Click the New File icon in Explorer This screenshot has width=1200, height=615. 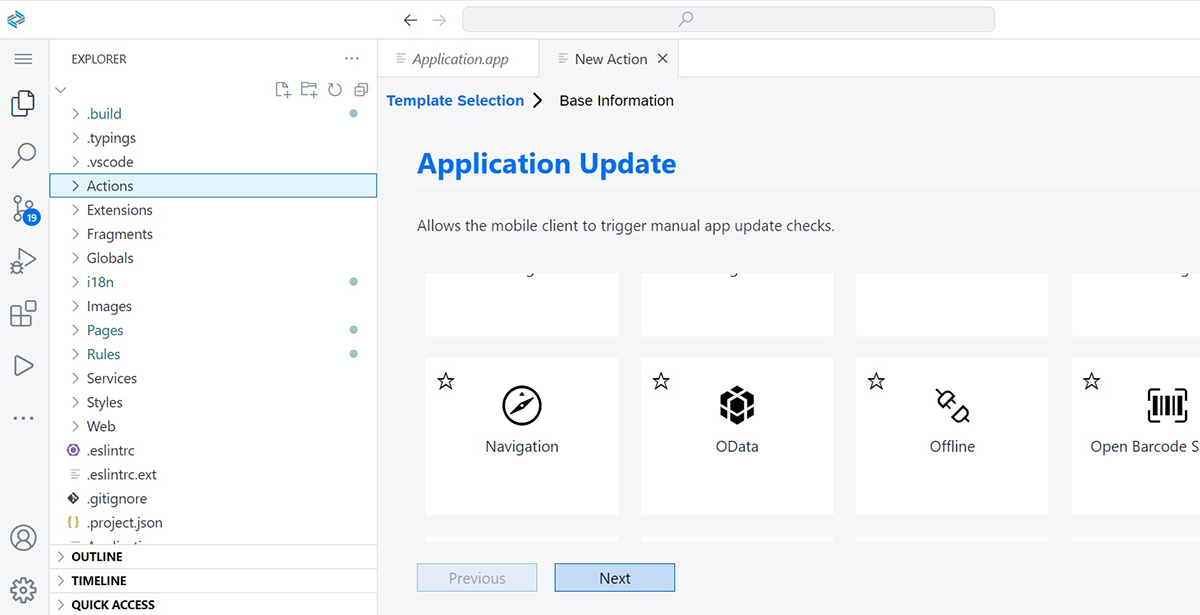(283, 90)
